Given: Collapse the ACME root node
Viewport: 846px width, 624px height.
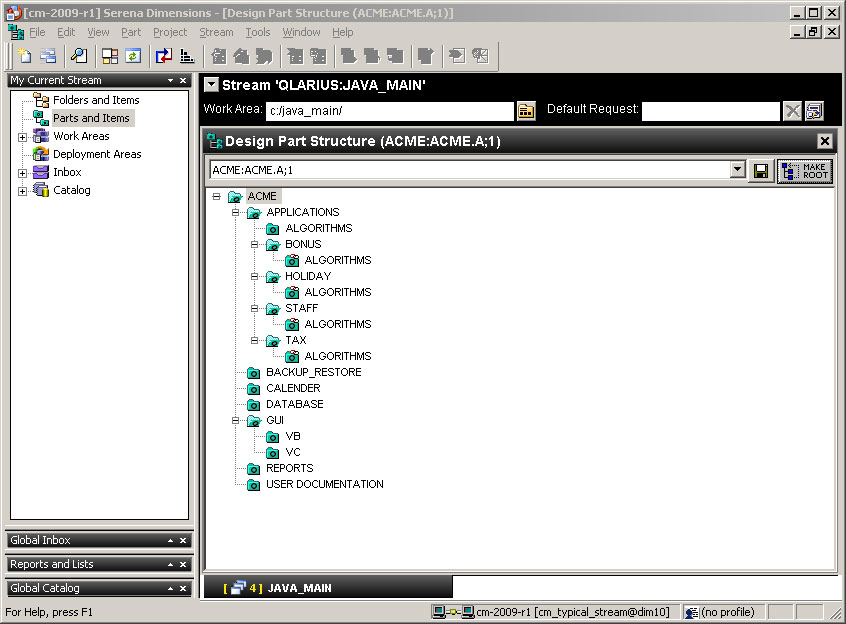Looking at the screenshot, I should [x=216, y=196].
